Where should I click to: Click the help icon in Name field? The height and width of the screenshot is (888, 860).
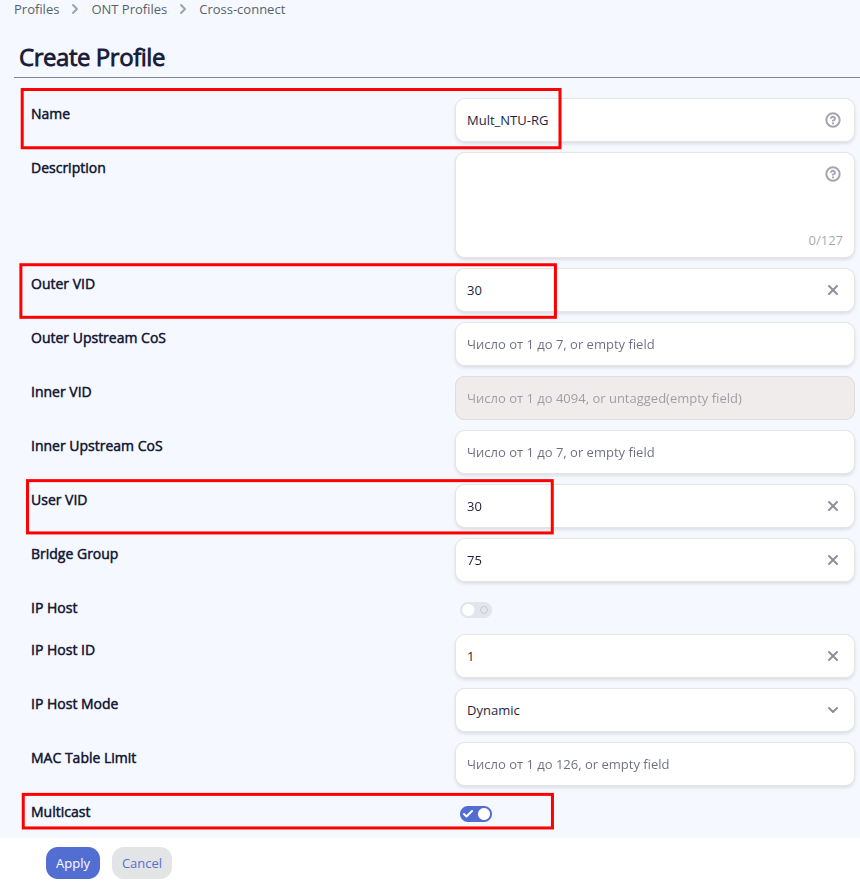tap(832, 120)
